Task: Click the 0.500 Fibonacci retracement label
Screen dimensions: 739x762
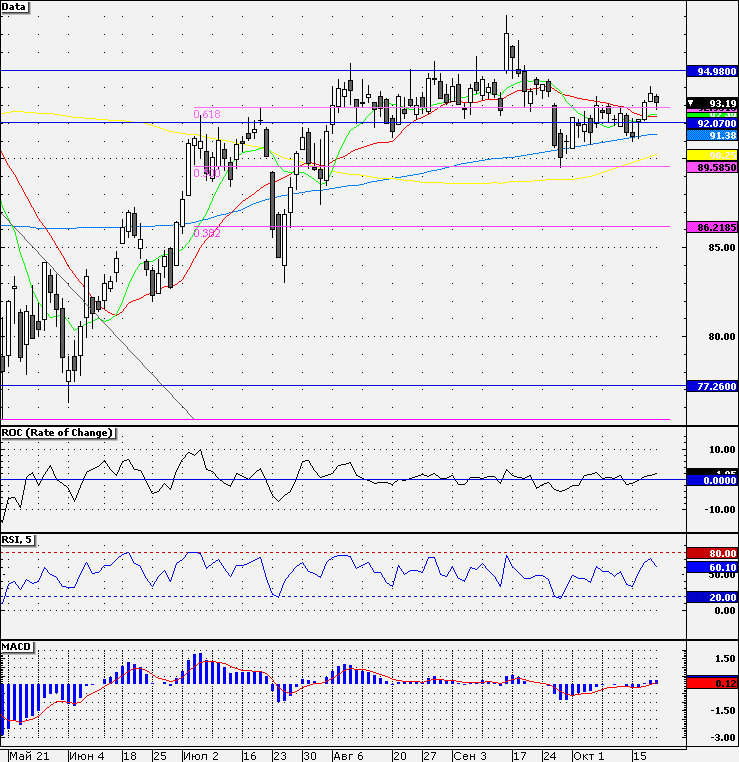Action: point(207,173)
